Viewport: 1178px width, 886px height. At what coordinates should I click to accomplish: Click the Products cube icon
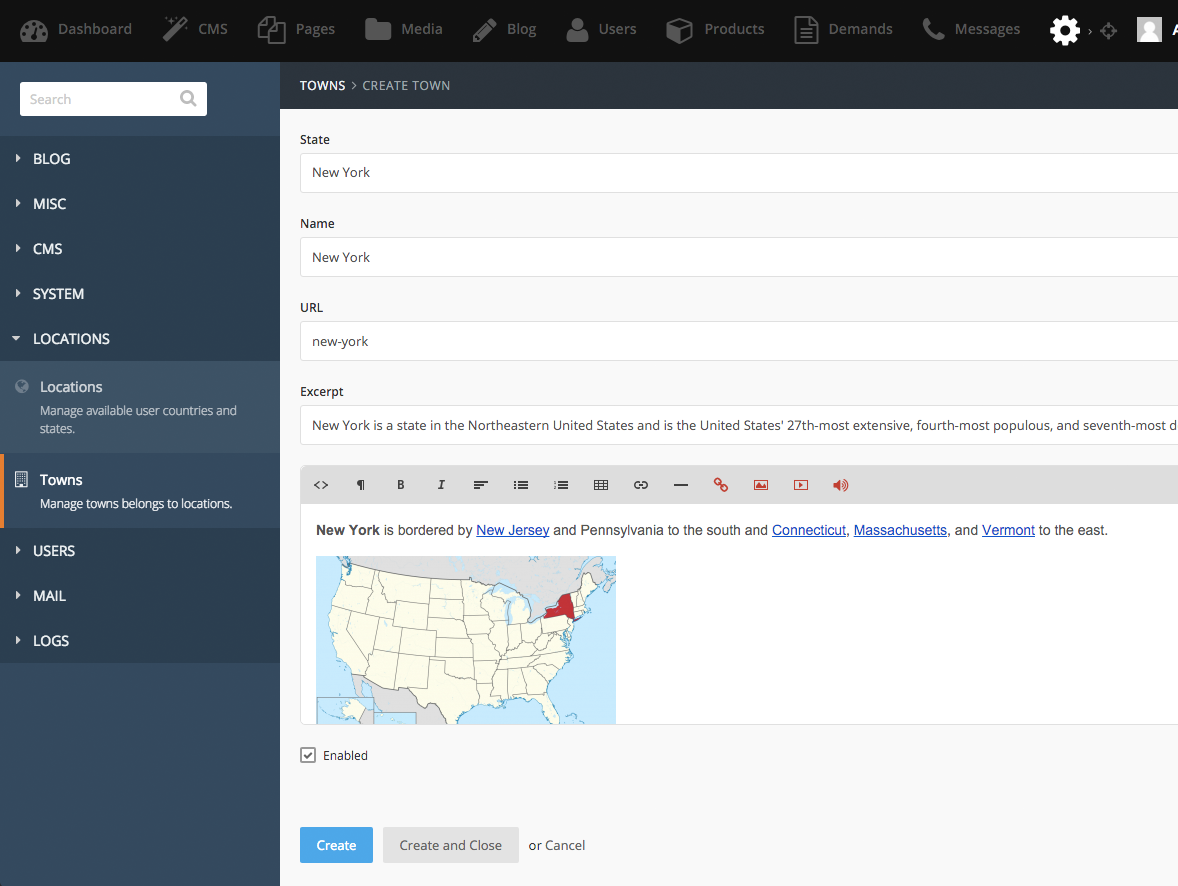click(680, 30)
